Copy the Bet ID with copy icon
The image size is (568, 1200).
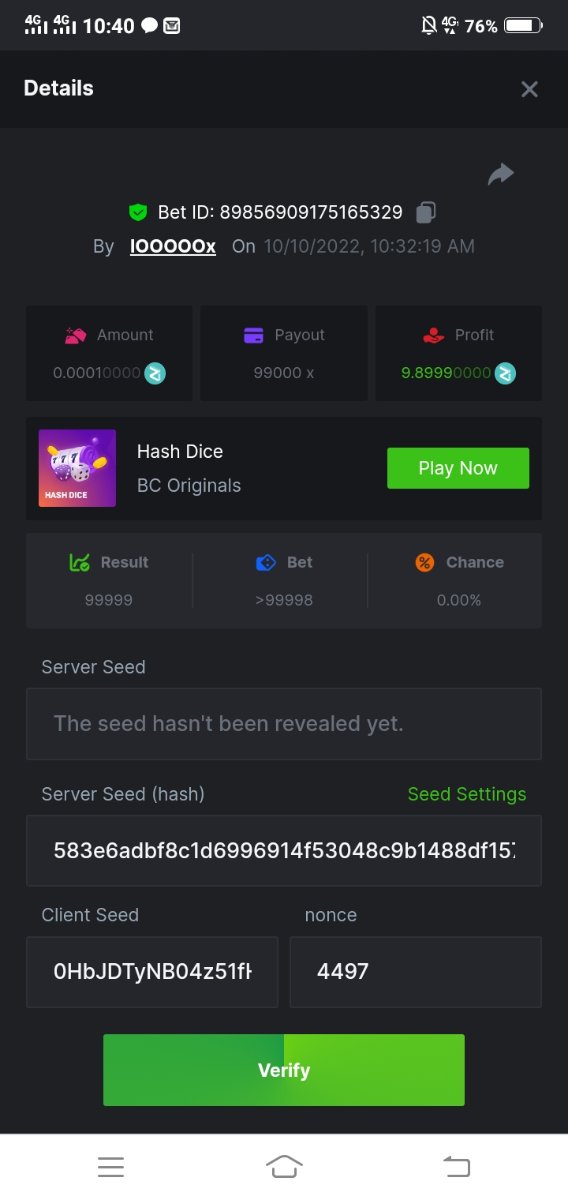pyautogui.click(x=426, y=212)
